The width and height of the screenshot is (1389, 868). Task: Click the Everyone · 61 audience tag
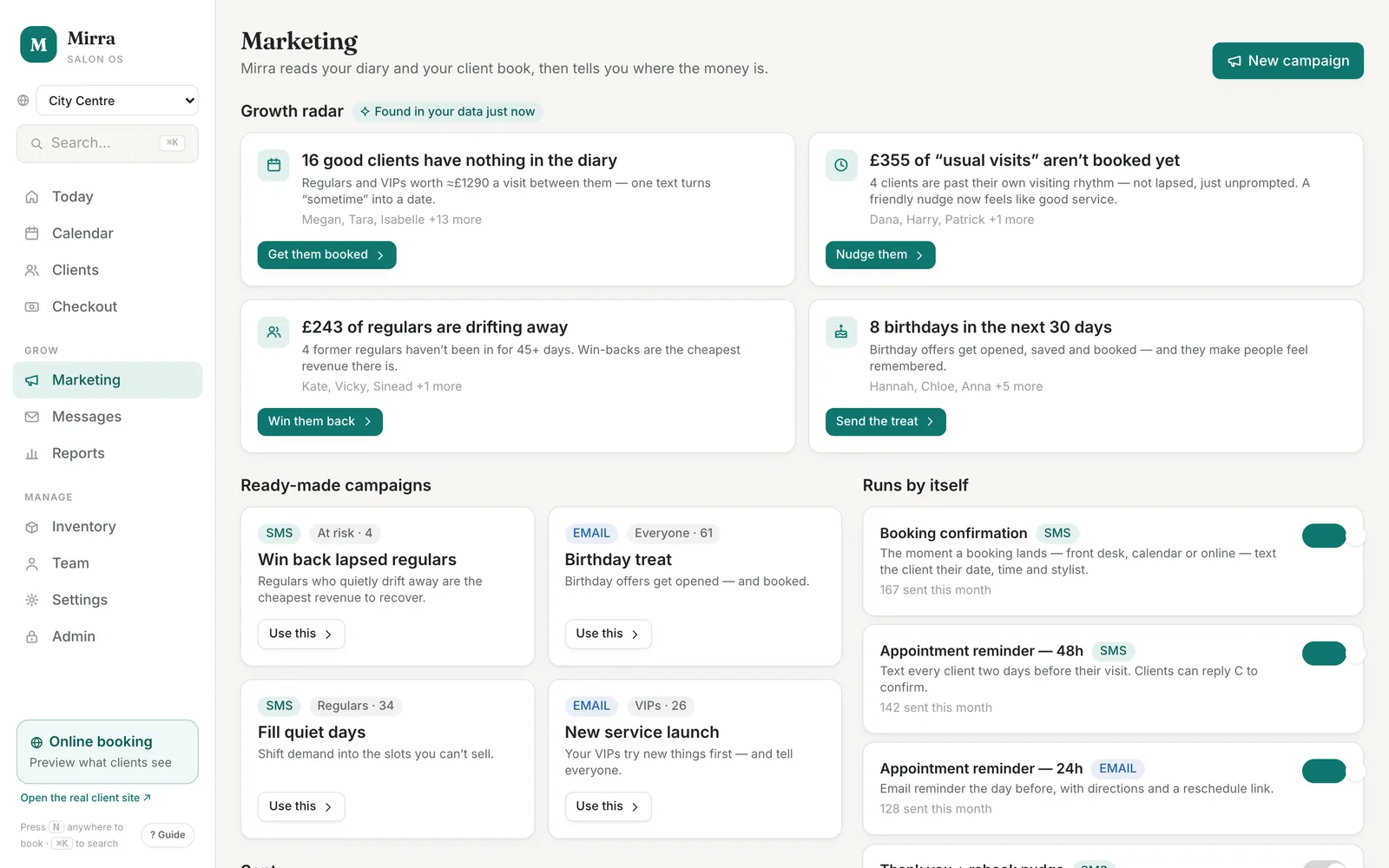click(674, 533)
